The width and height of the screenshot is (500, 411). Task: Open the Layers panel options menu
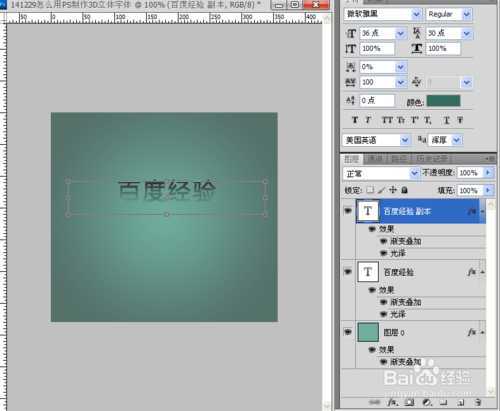[490, 159]
